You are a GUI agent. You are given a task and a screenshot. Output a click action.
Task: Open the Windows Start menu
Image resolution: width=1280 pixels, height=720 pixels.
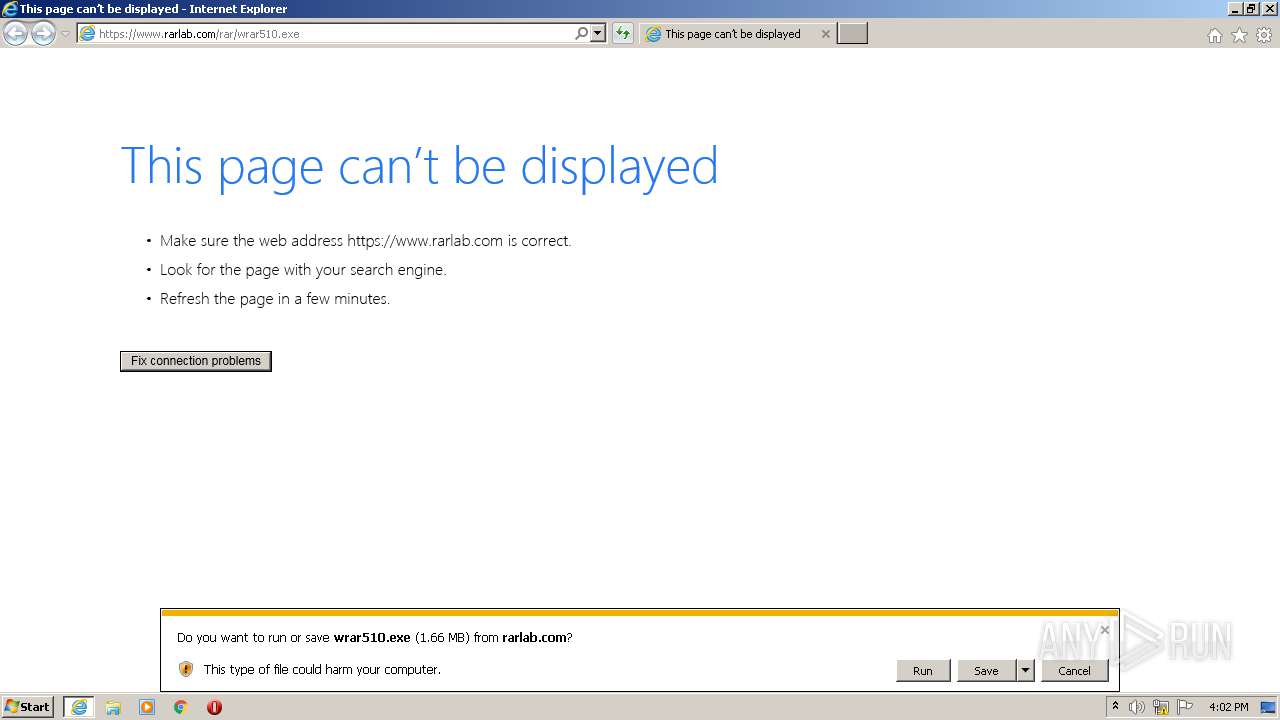pyautogui.click(x=28, y=707)
